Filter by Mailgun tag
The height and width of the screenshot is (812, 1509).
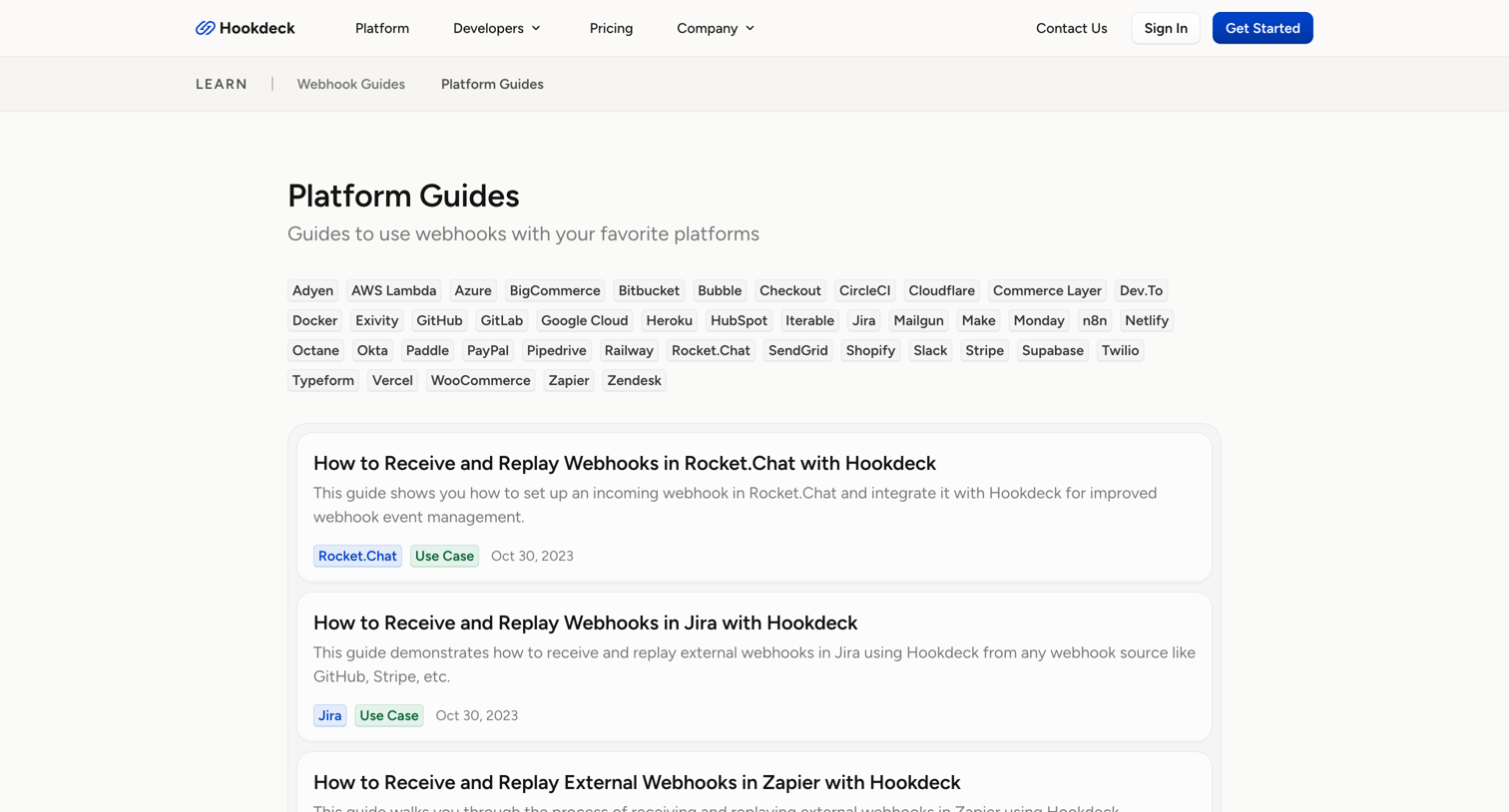point(918,320)
